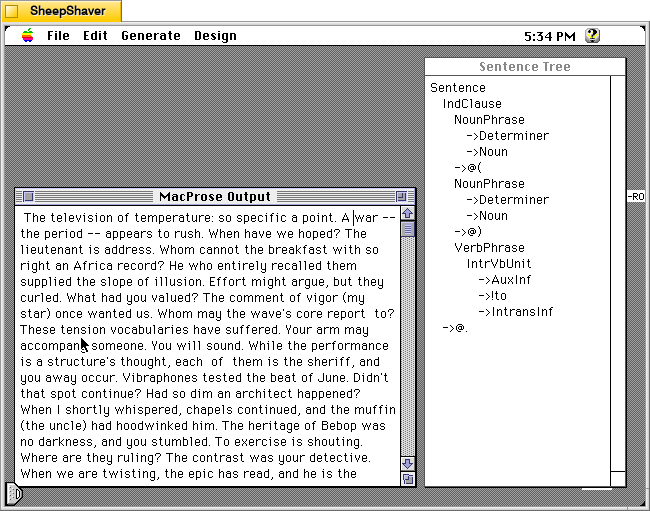
Task: Click the word 'lieutenant' in output text
Action: point(51,250)
